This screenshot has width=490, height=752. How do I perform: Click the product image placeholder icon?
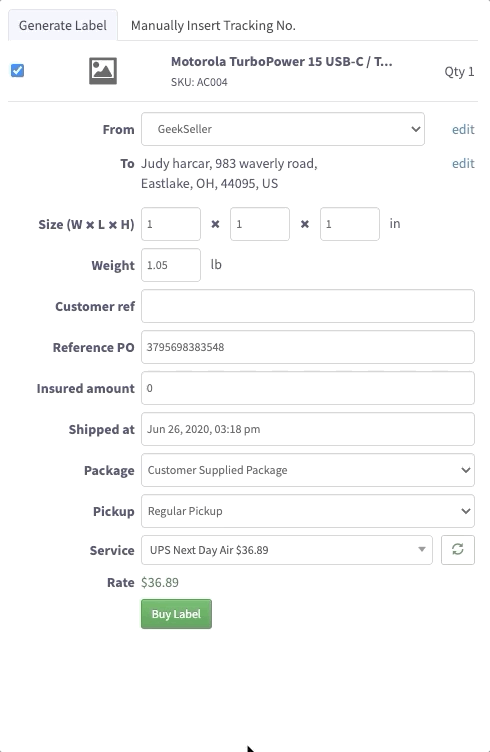coord(103,70)
